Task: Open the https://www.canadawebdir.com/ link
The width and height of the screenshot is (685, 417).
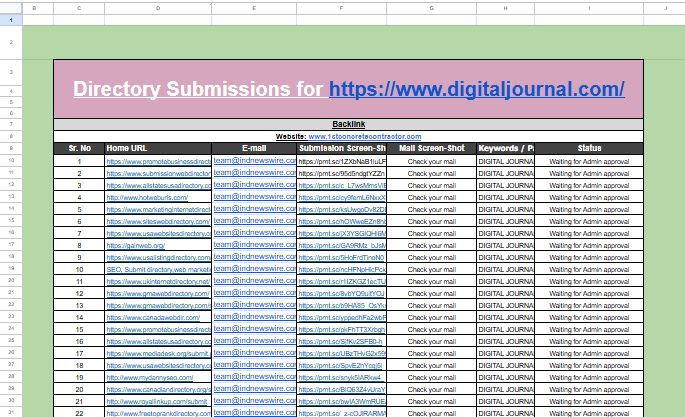Action: (x=153, y=318)
